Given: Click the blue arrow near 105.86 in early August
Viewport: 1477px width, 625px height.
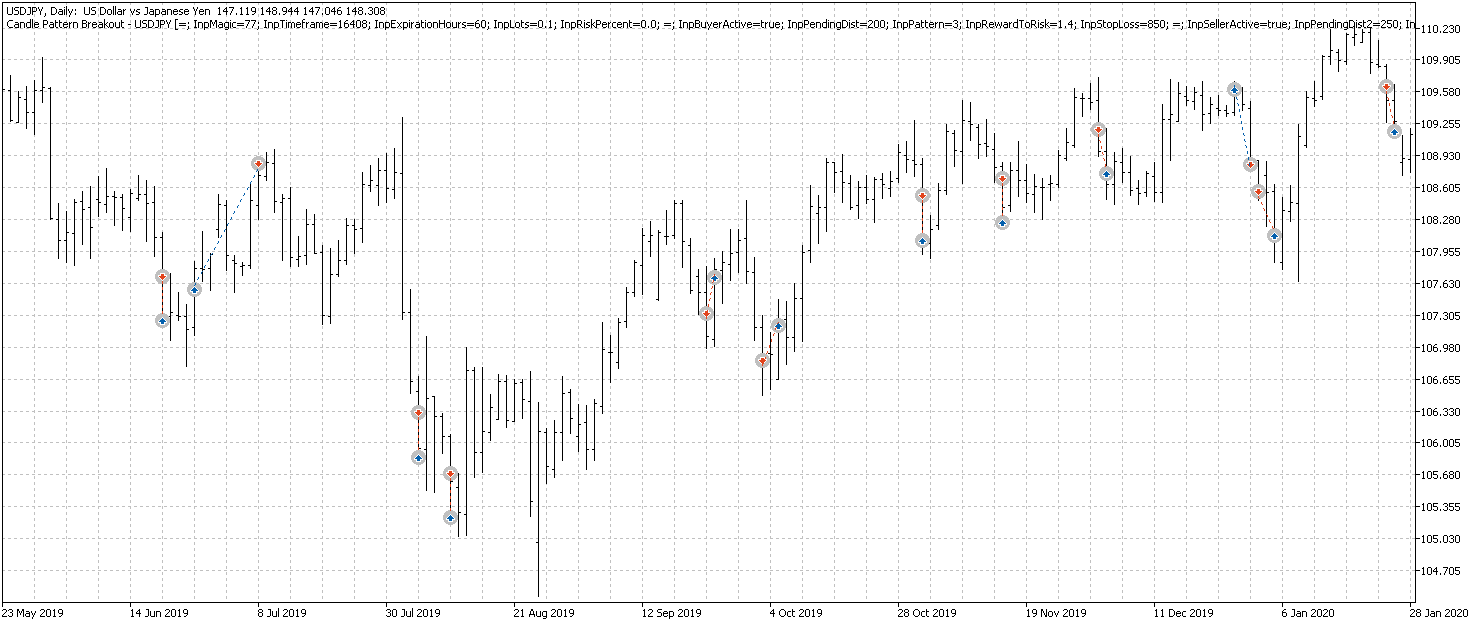Looking at the screenshot, I should coord(418,457).
